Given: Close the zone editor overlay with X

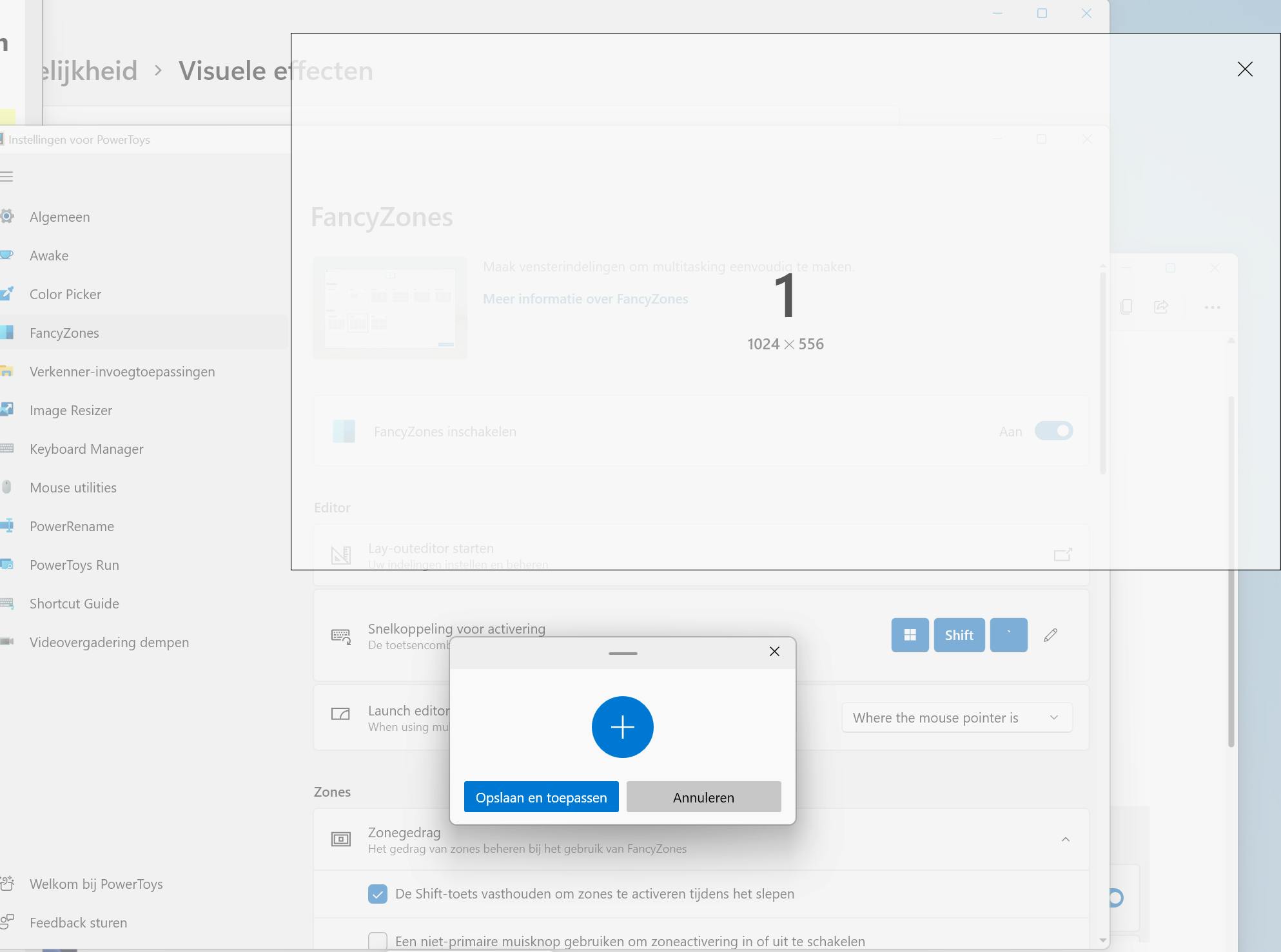Looking at the screenshot, I should point(1244,70).
